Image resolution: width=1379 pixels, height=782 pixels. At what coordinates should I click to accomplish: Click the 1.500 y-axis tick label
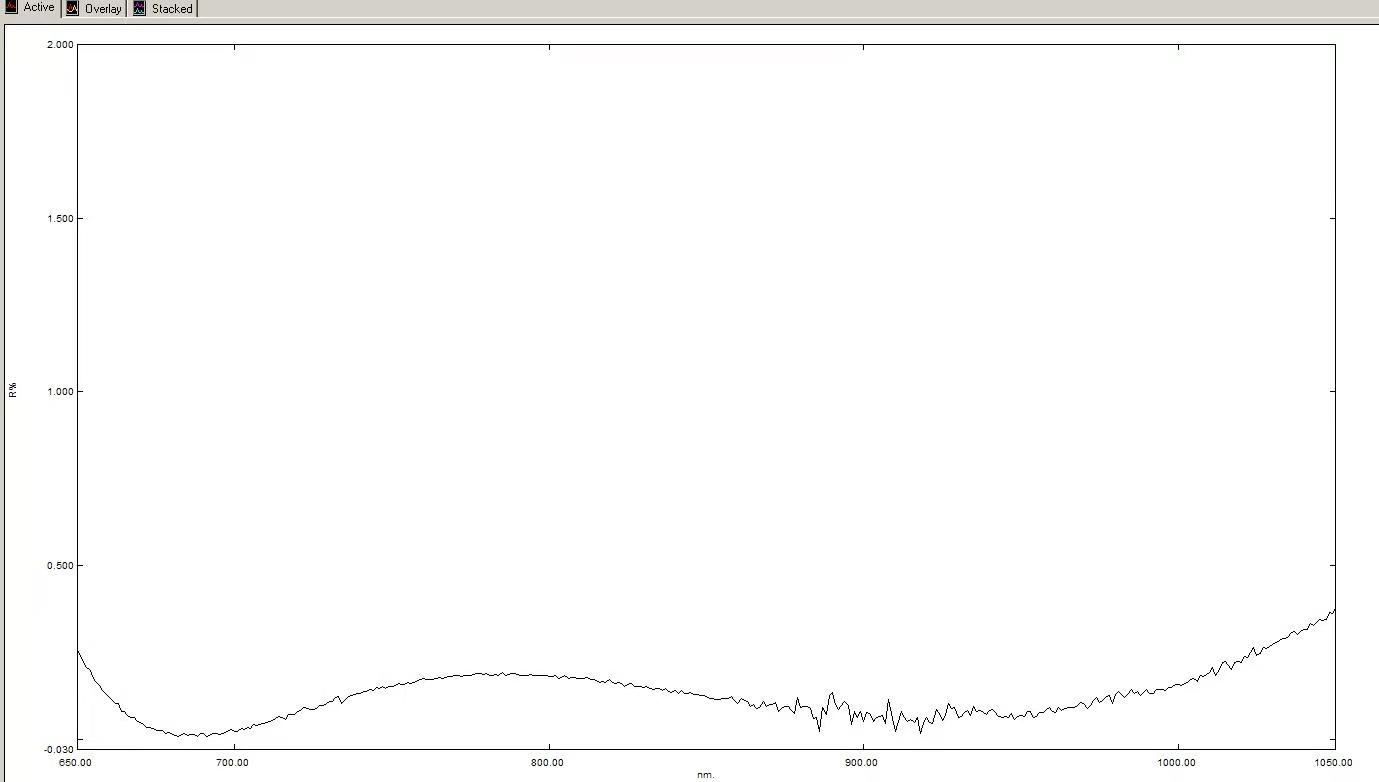60,219
